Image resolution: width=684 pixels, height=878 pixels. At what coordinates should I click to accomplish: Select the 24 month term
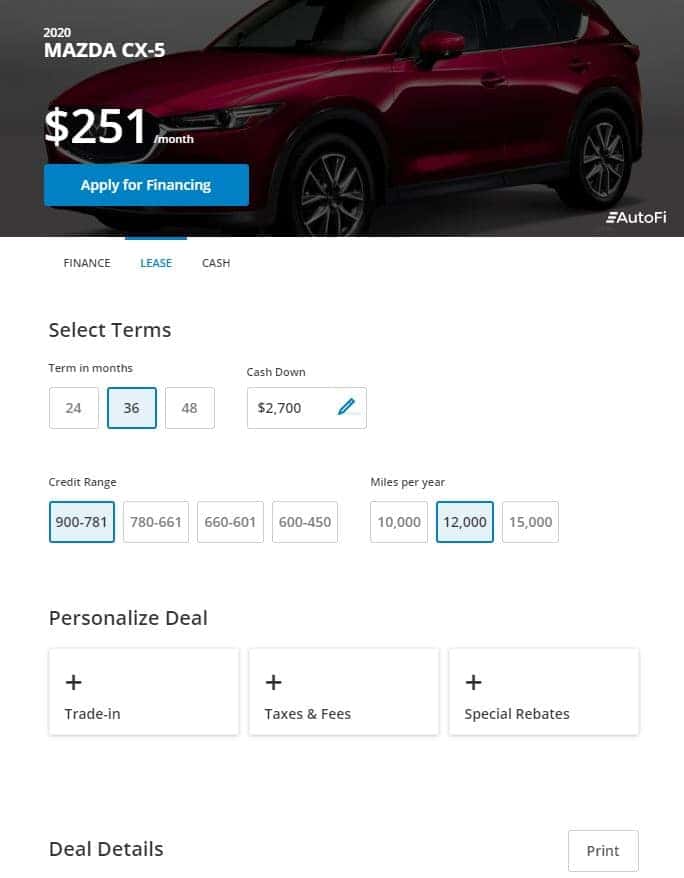point(73,408)
